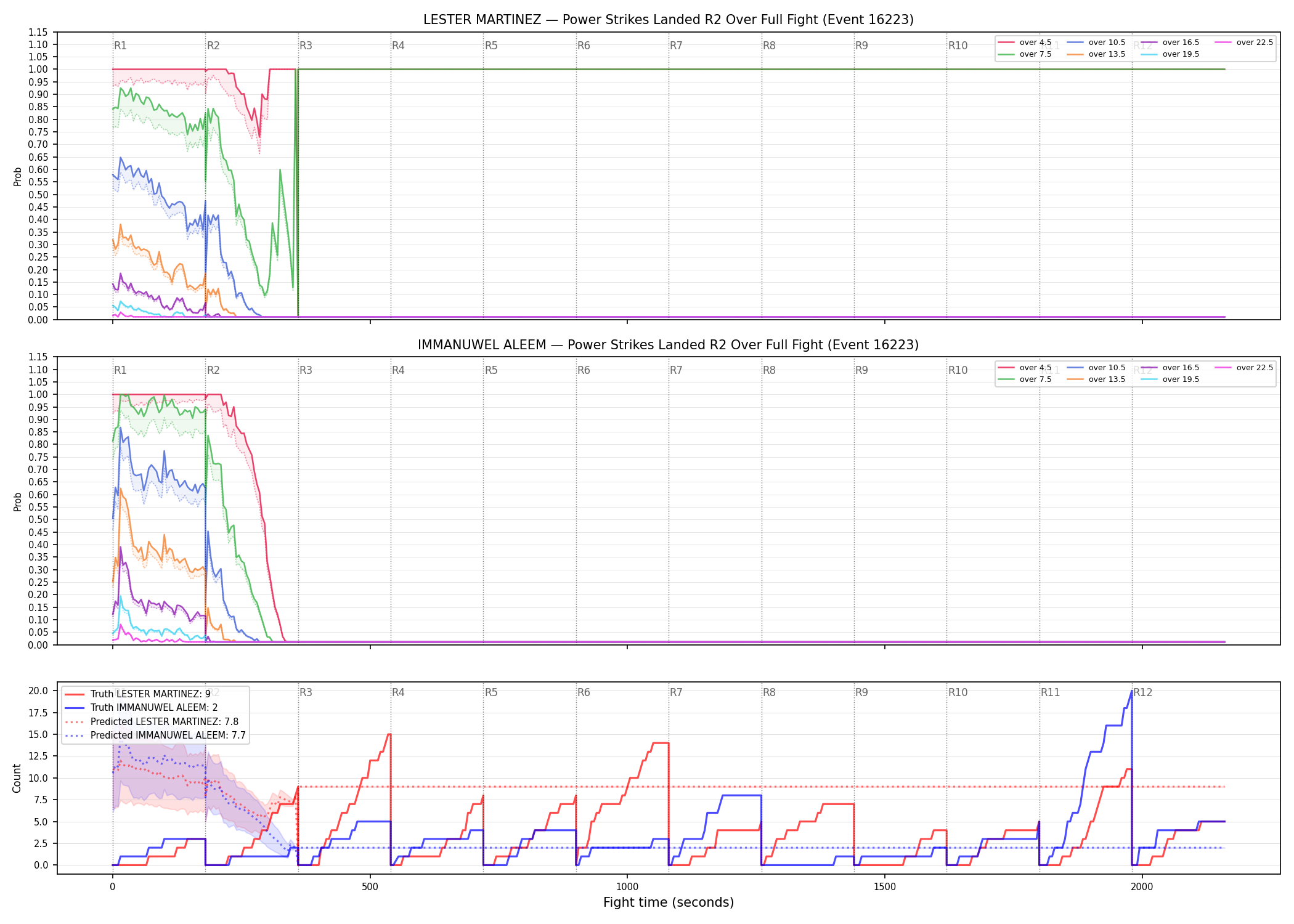Click the R12 round marker in bottom chart
The height and width of the screenshot is (924, 1294).
tap(1142, 692)
